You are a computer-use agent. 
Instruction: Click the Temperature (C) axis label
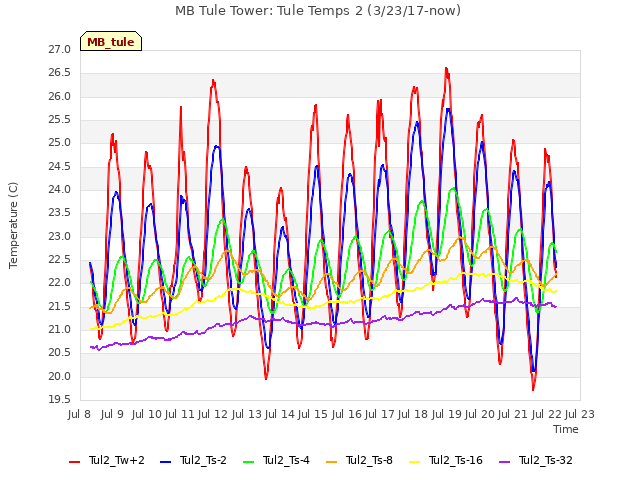pos(13,225)
